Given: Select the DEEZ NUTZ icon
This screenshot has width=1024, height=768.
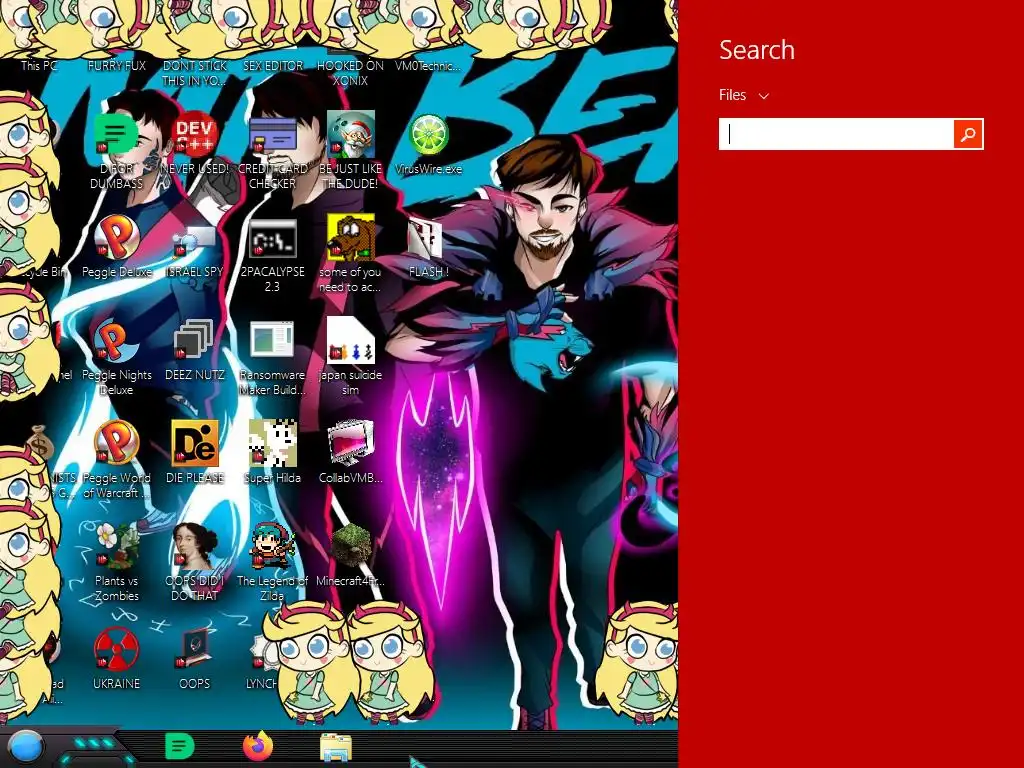Looking at the screenshot, I should click(x=194, y=340).
